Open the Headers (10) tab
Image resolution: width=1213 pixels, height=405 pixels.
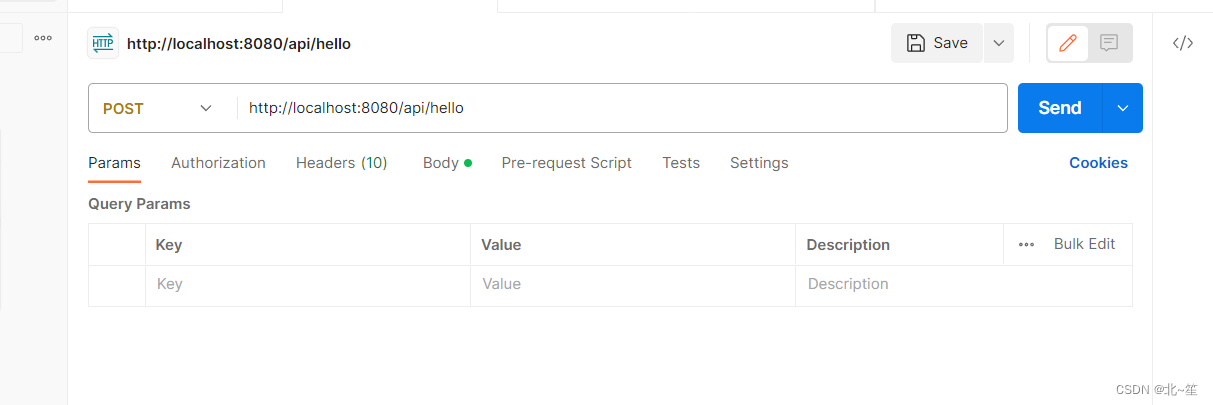coord(341,163)
